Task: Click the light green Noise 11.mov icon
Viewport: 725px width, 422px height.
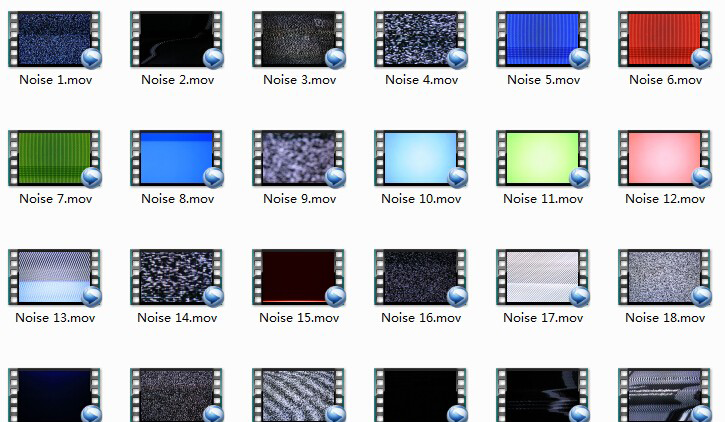Action: click(543, 158)
